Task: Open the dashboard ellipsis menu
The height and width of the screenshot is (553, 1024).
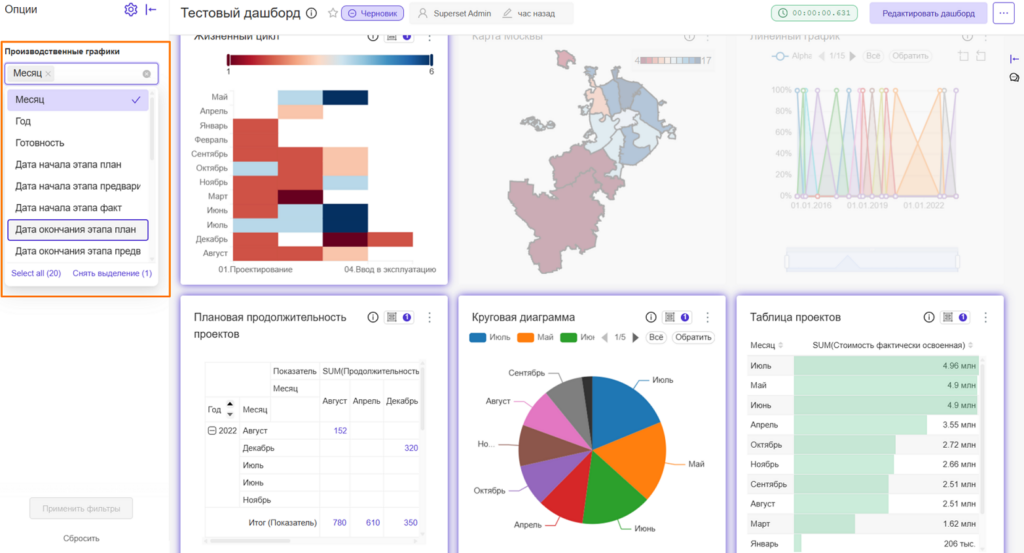Action: (1004, 13)
